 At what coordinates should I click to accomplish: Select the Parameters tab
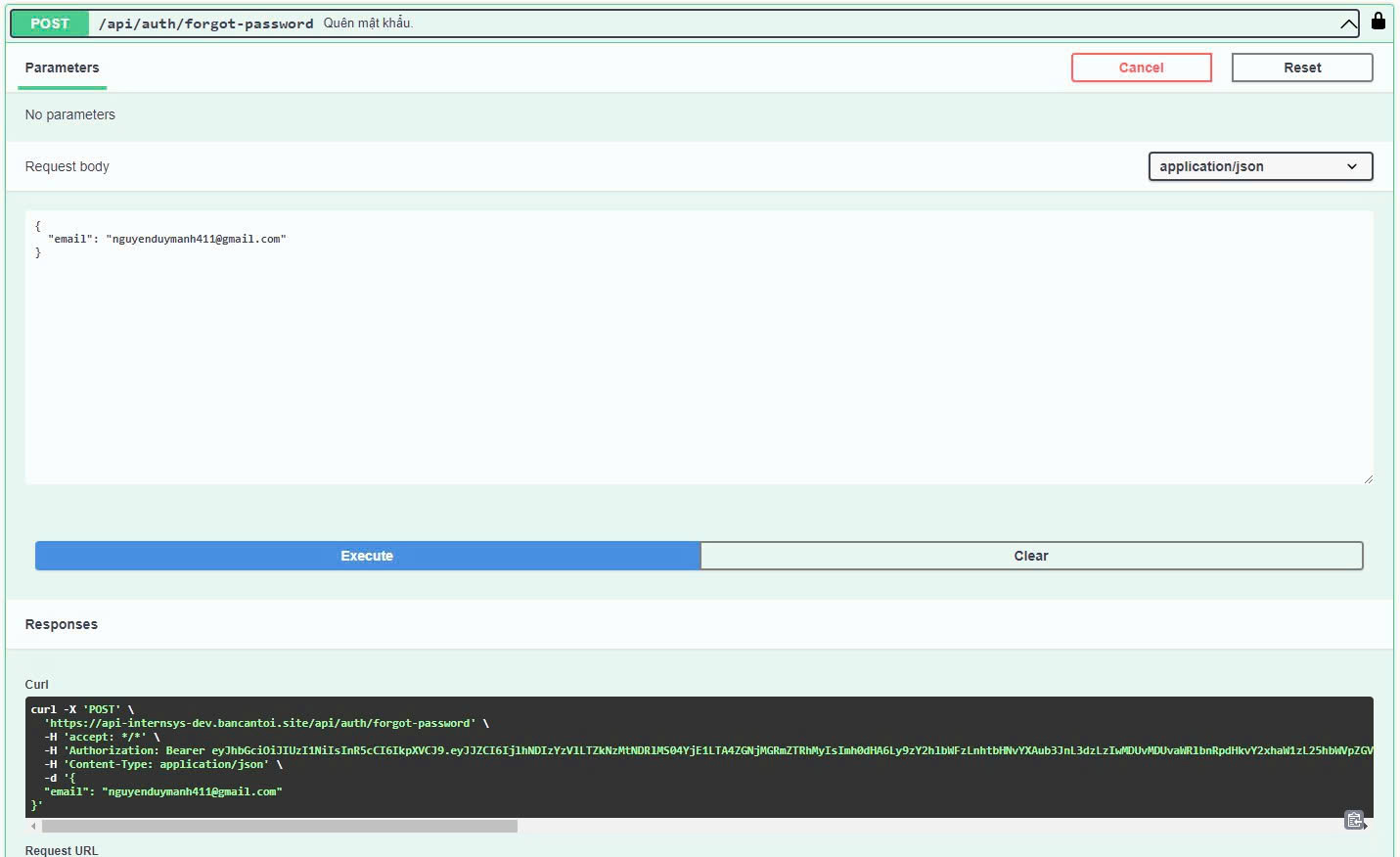[62, 68]
